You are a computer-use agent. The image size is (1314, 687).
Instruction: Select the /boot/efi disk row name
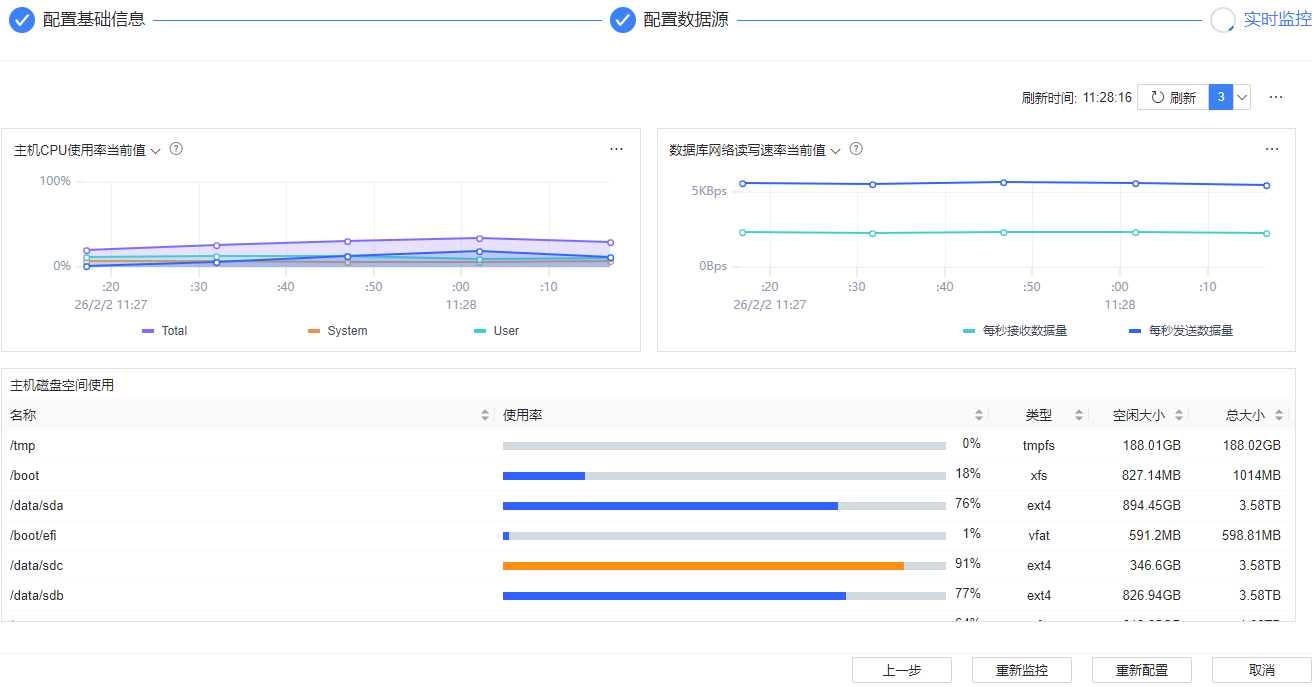(x=33, y=536)
